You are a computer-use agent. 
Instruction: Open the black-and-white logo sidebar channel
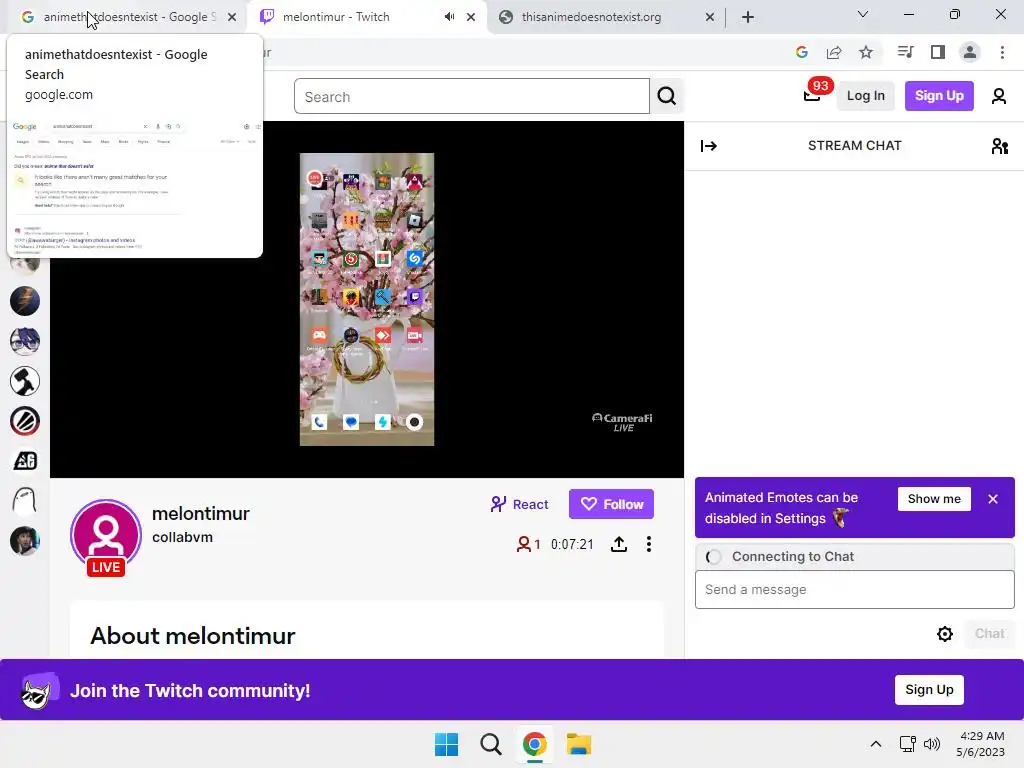tap(25, 461)
